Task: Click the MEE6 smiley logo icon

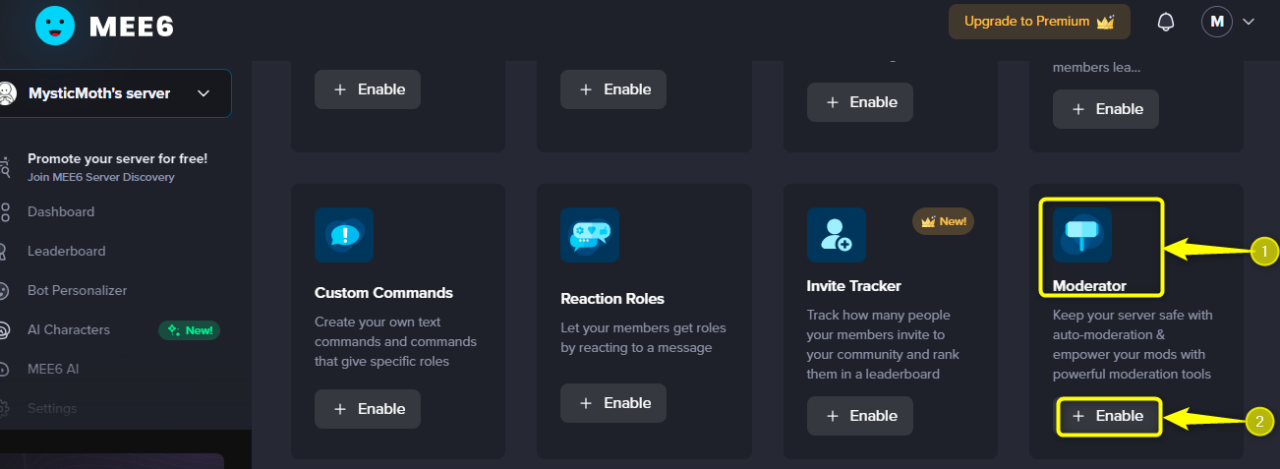Action: pos(55,25)
